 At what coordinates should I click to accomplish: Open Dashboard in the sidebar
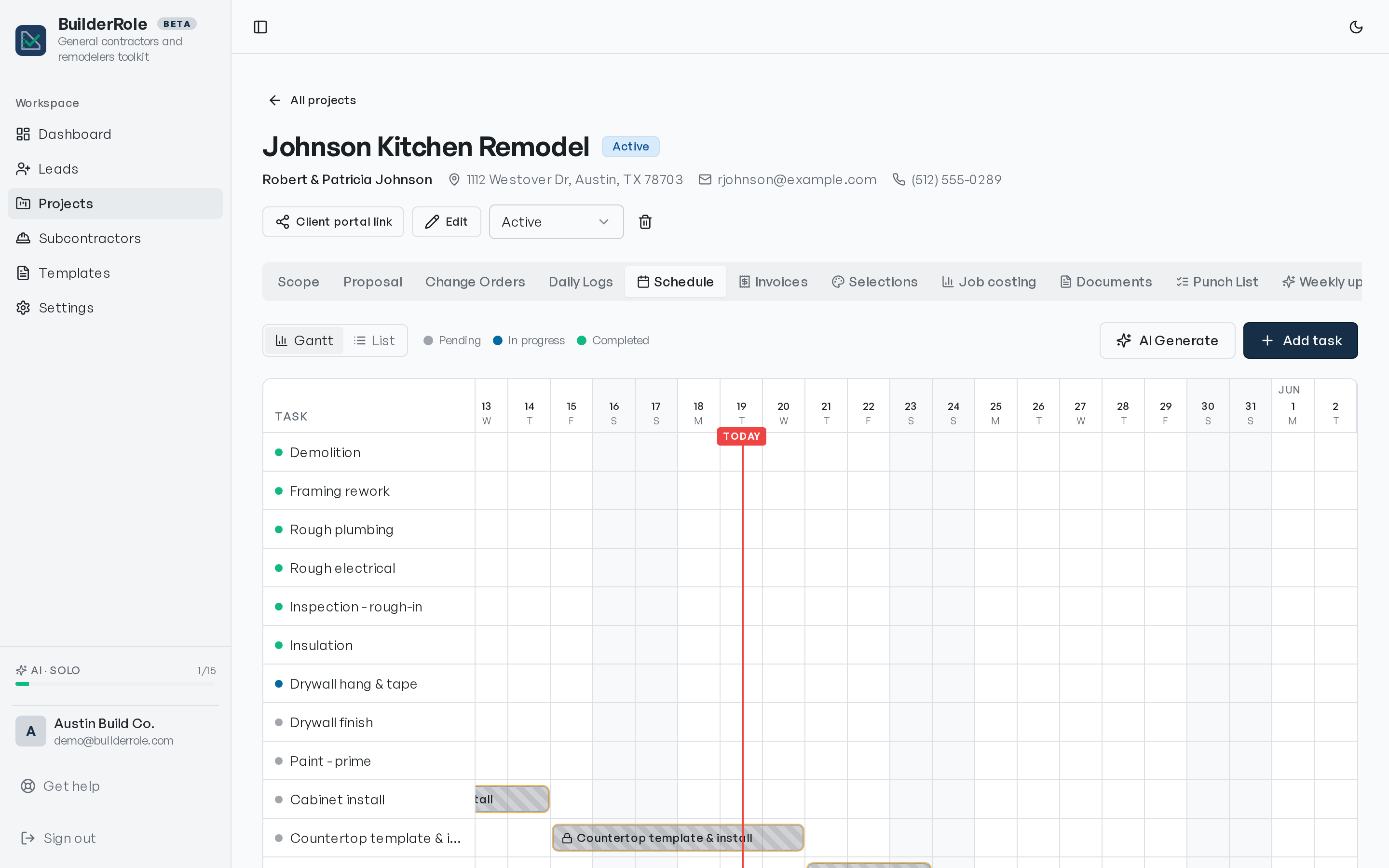pos(115,135)
